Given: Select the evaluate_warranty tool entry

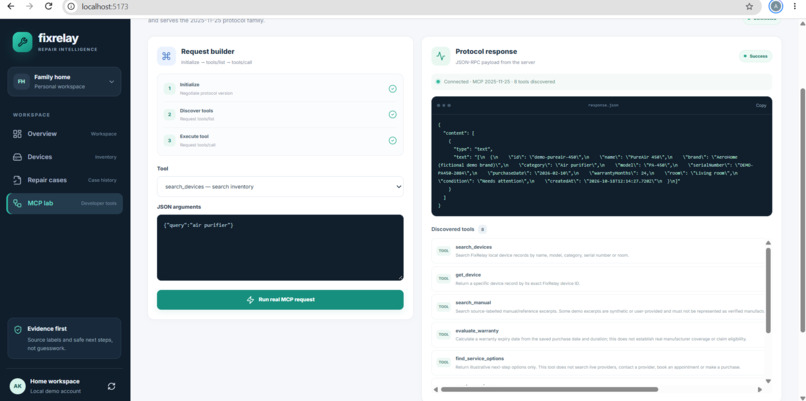Looking at the screenshot, I should (598, 334).
